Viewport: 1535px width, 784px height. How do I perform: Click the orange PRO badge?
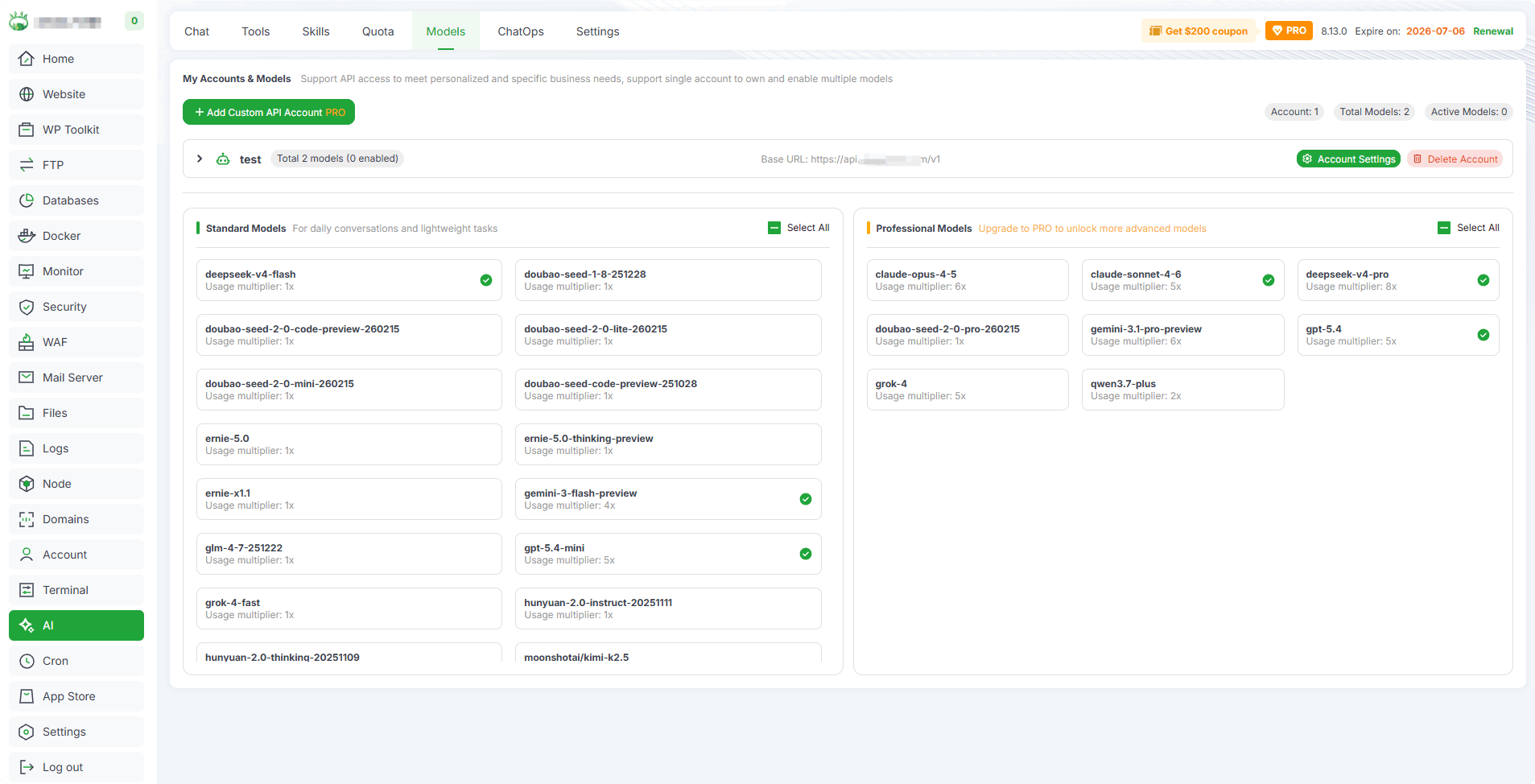1289,31
